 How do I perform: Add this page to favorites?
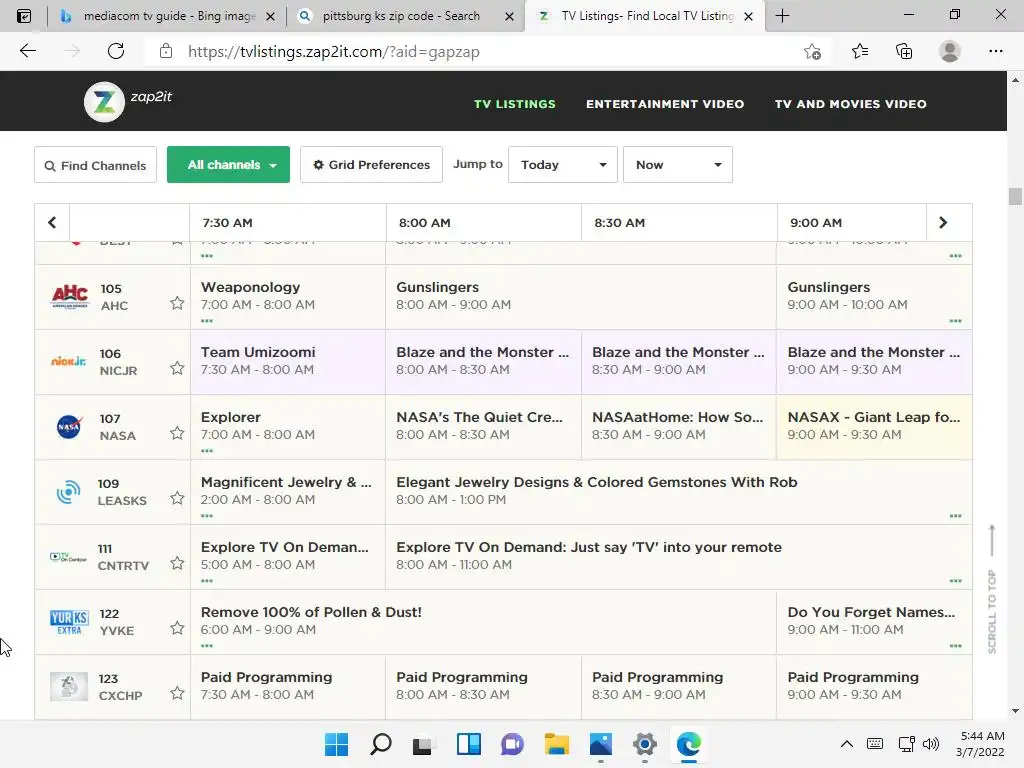[x=812, y=51]
